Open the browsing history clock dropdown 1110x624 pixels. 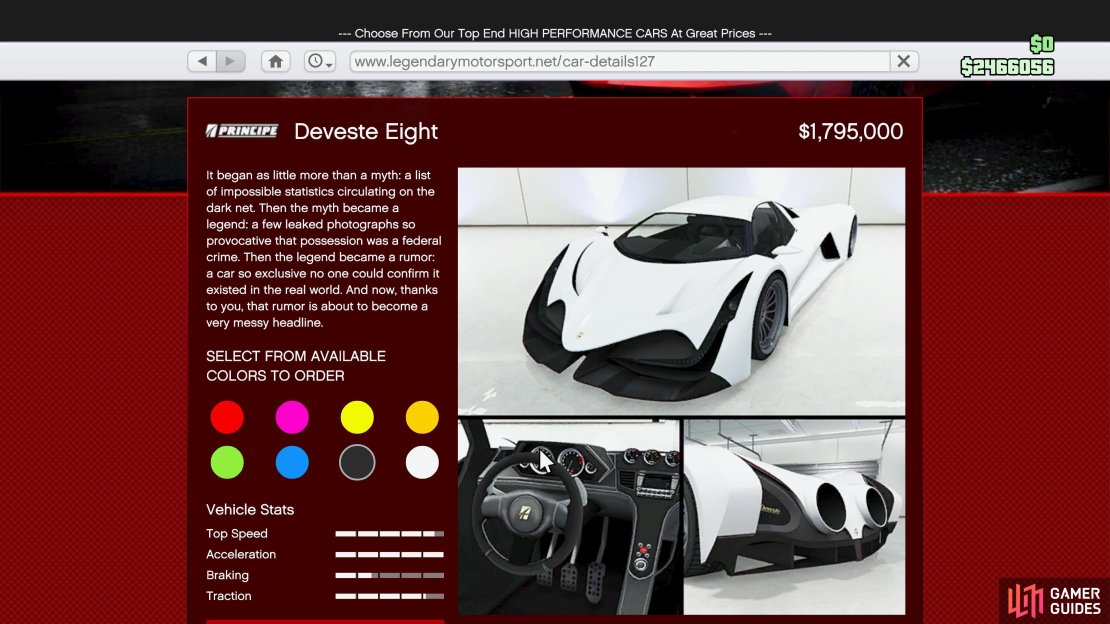(x=320, y=61)
